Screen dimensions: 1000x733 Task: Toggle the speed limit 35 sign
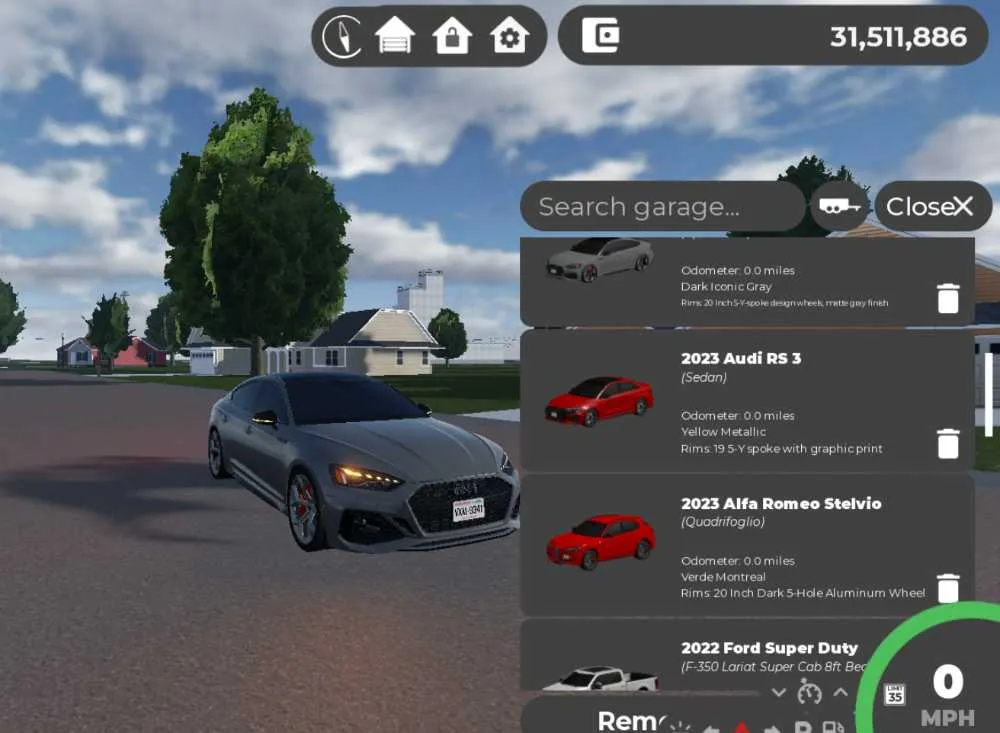coord(895,694)
